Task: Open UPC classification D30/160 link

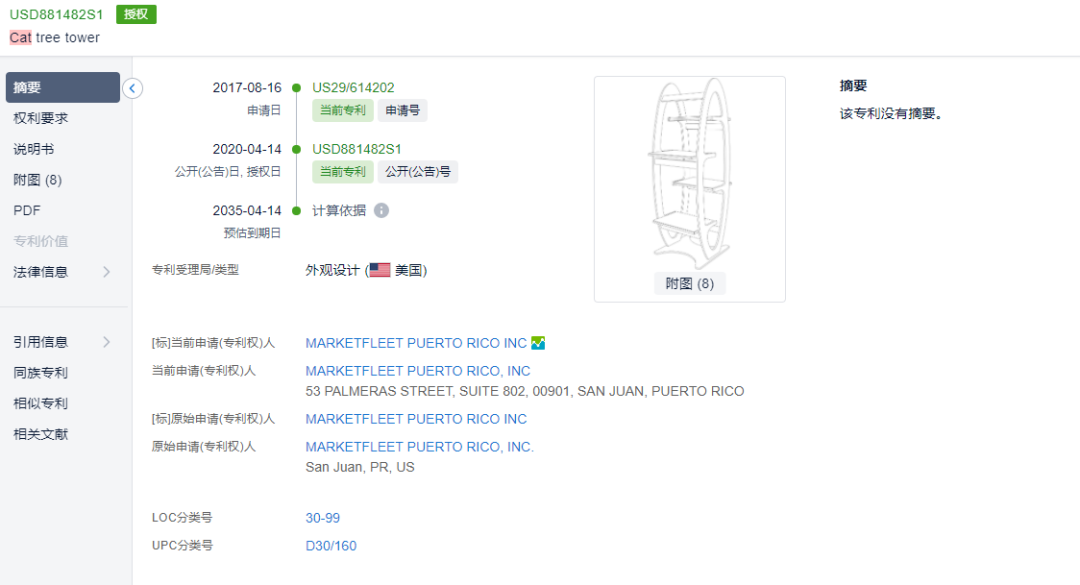Action: 331,546
